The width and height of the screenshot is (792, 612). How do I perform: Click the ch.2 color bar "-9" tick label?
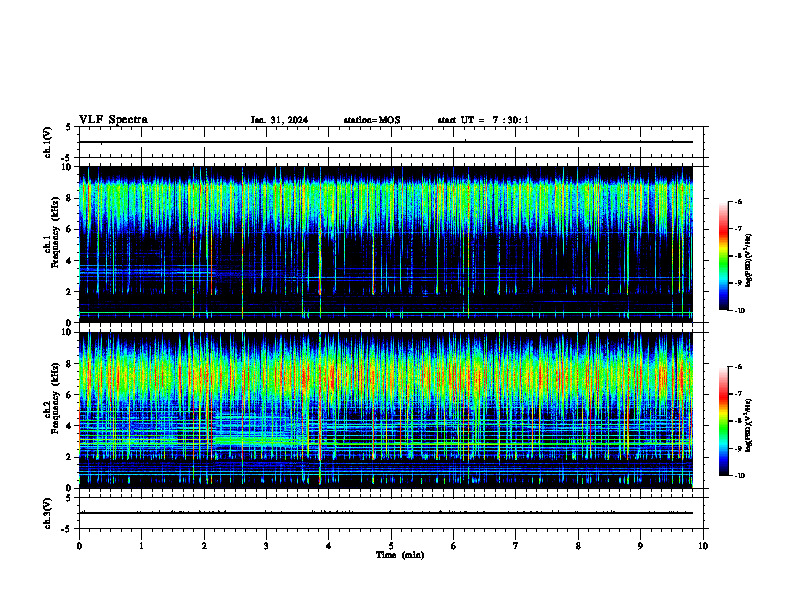pos(738,448)
